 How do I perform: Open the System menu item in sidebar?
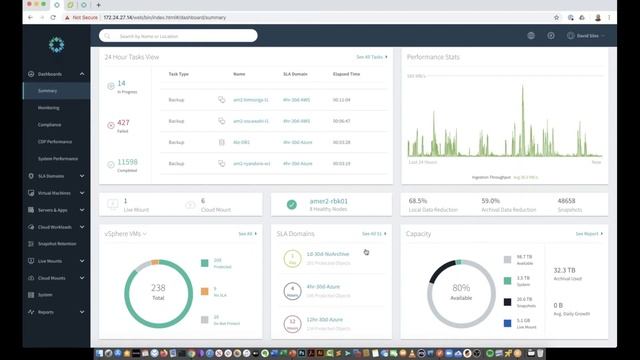coord(45,295)
